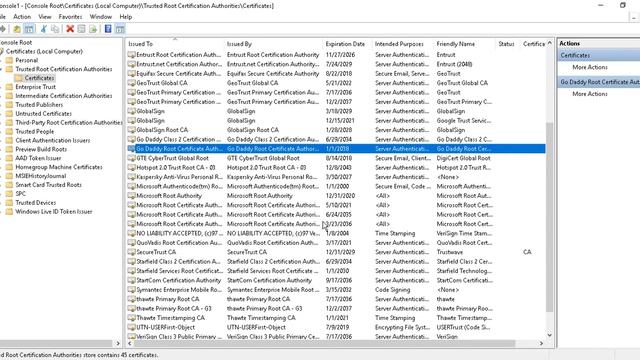Select the Kaspersky Anti-Virus Personal Root row

(x=336, y=177)
